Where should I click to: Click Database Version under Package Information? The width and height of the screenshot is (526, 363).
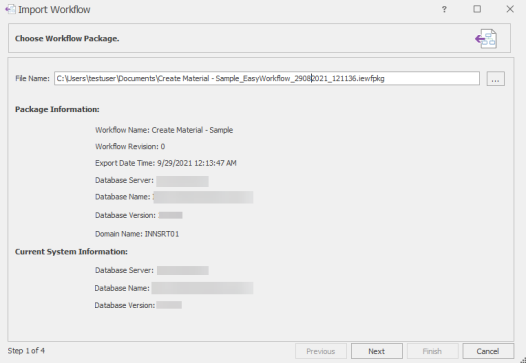point(139,215)
